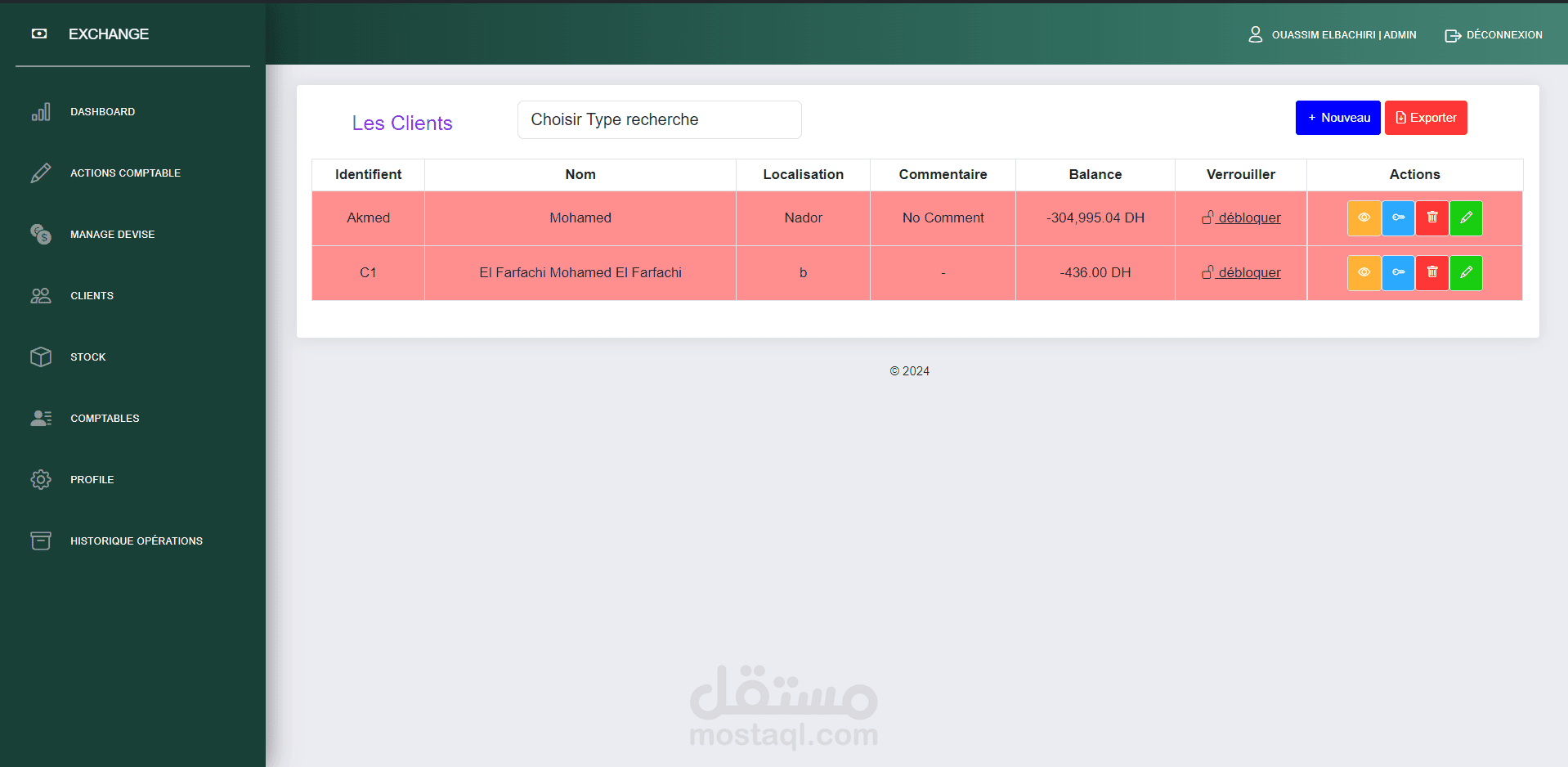The height and width of the screenshot is (767, 1568).
Task: Open Comptables section
Action: (x=105, y=419)
